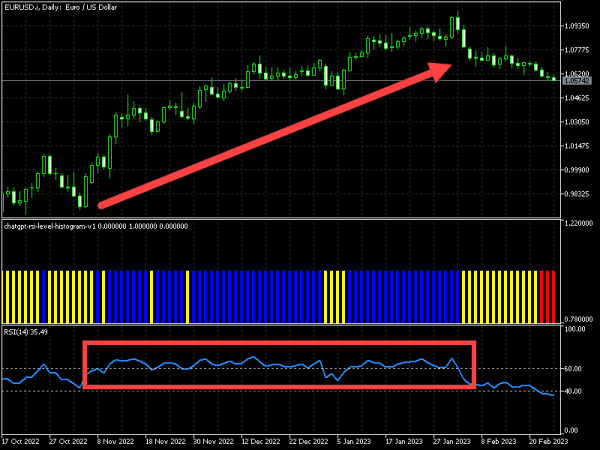Click date label '30 Nov 2022'
Viewport: 600px width, 450px height.
click(x=213, y=442)
